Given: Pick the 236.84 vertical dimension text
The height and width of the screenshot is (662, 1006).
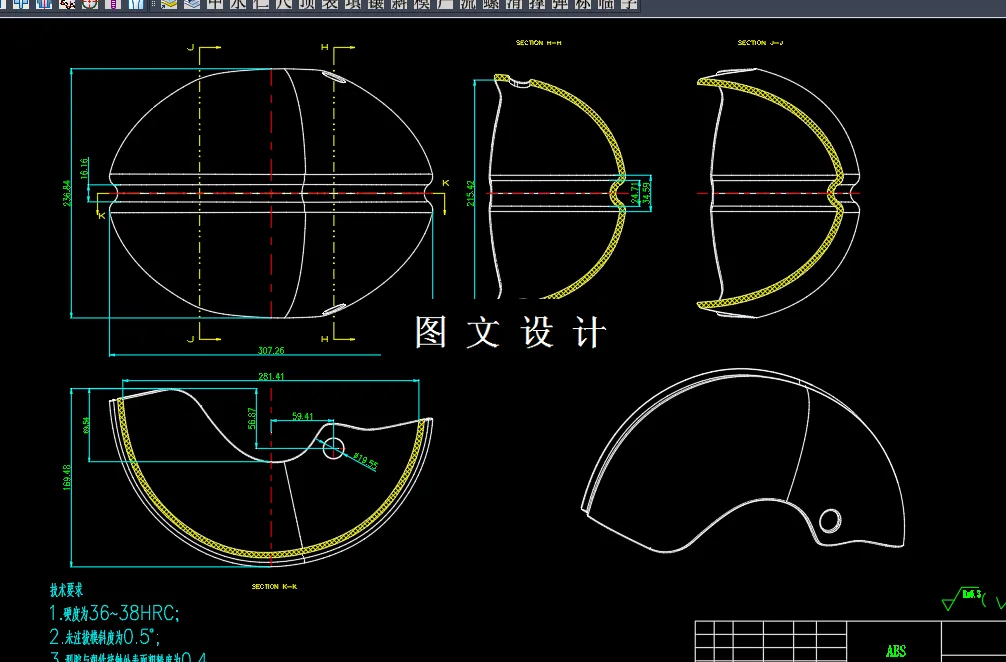Looking at the screenshot, I should point(66,192).
